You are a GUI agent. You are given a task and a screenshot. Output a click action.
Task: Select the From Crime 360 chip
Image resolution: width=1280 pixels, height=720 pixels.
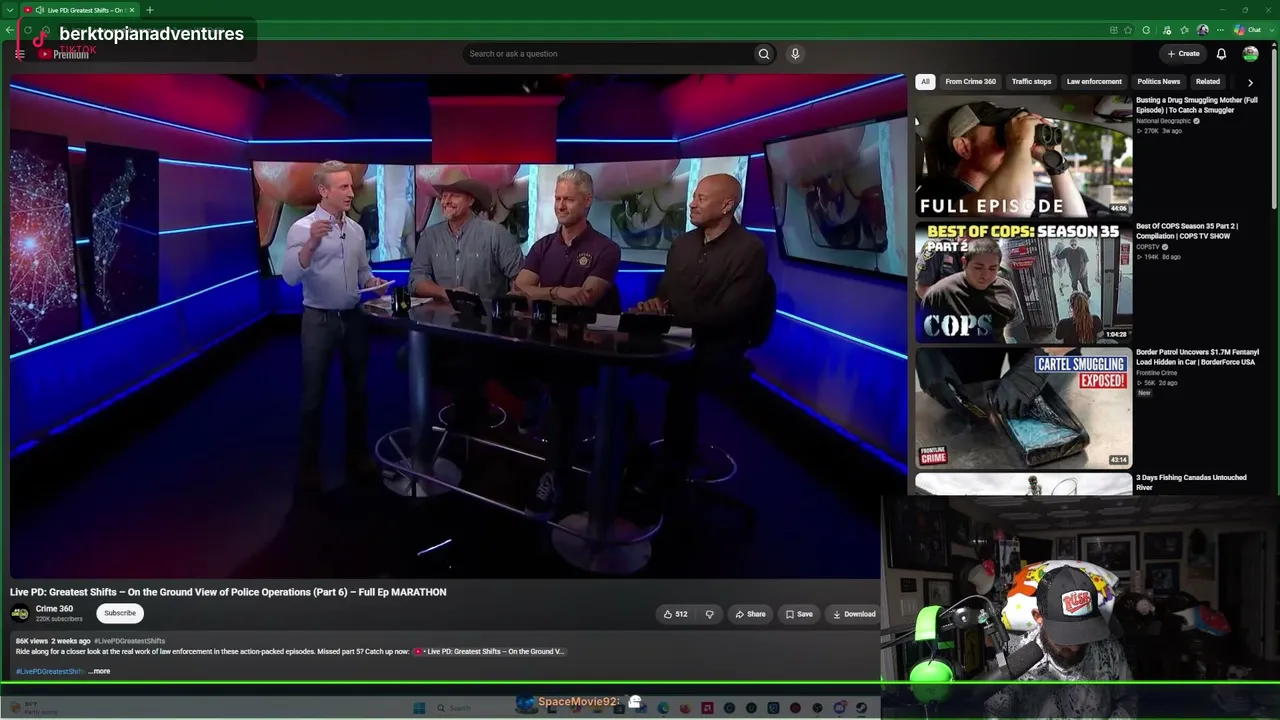[971, 82]
